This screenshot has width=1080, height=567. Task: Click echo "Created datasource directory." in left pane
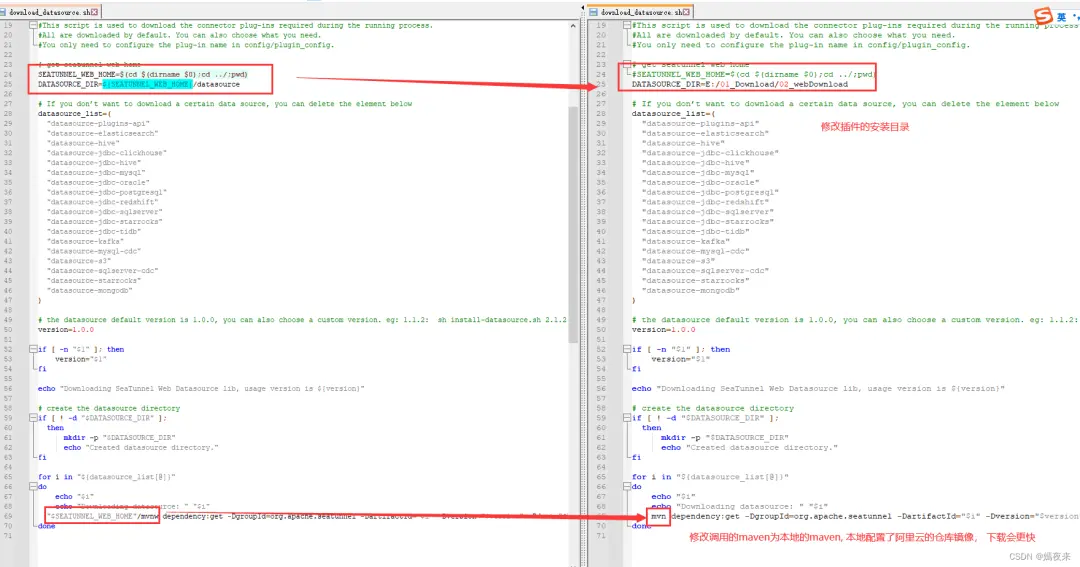coord(141,447)
